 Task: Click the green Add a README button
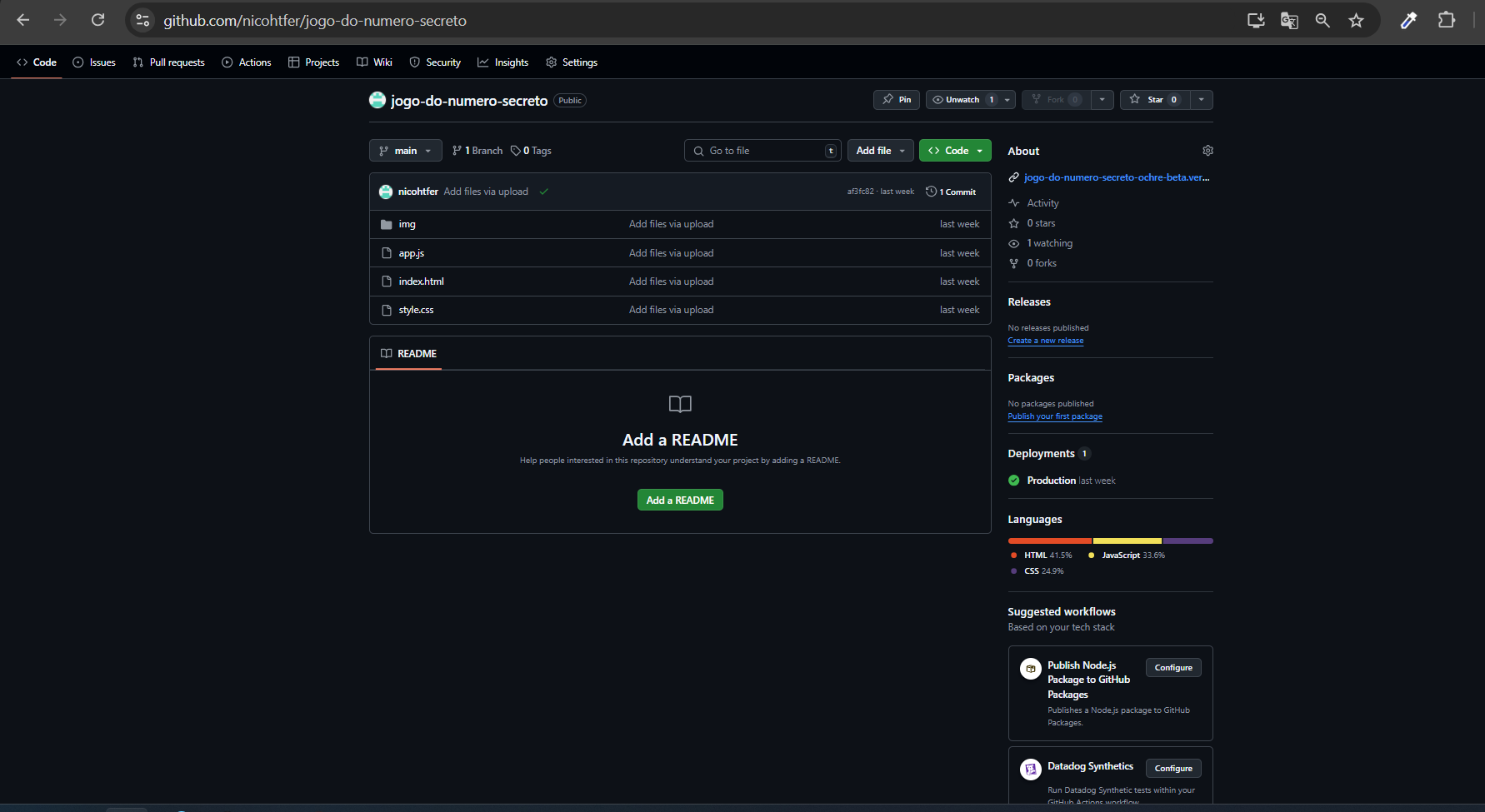coord(680,501)
